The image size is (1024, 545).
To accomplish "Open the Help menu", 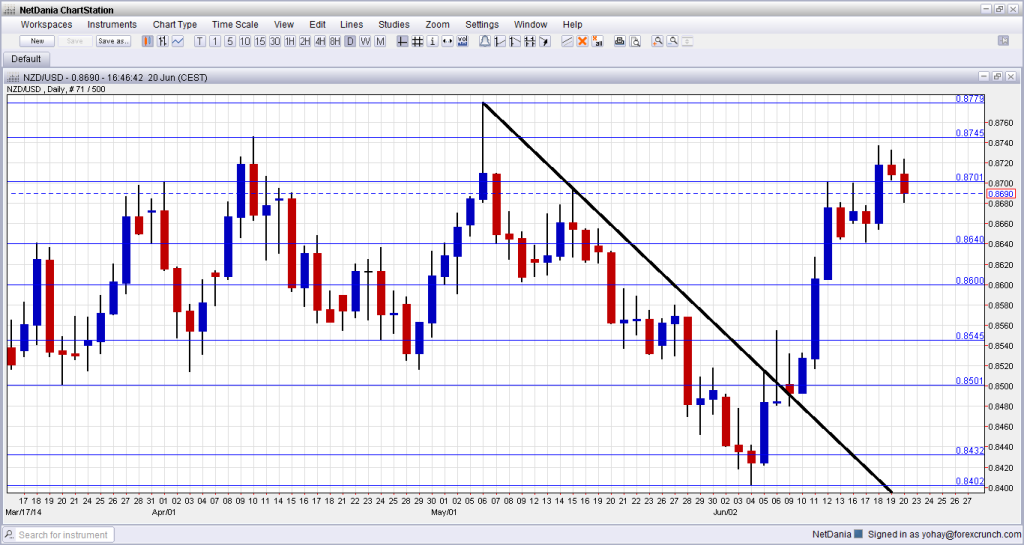I will [572, 24].
